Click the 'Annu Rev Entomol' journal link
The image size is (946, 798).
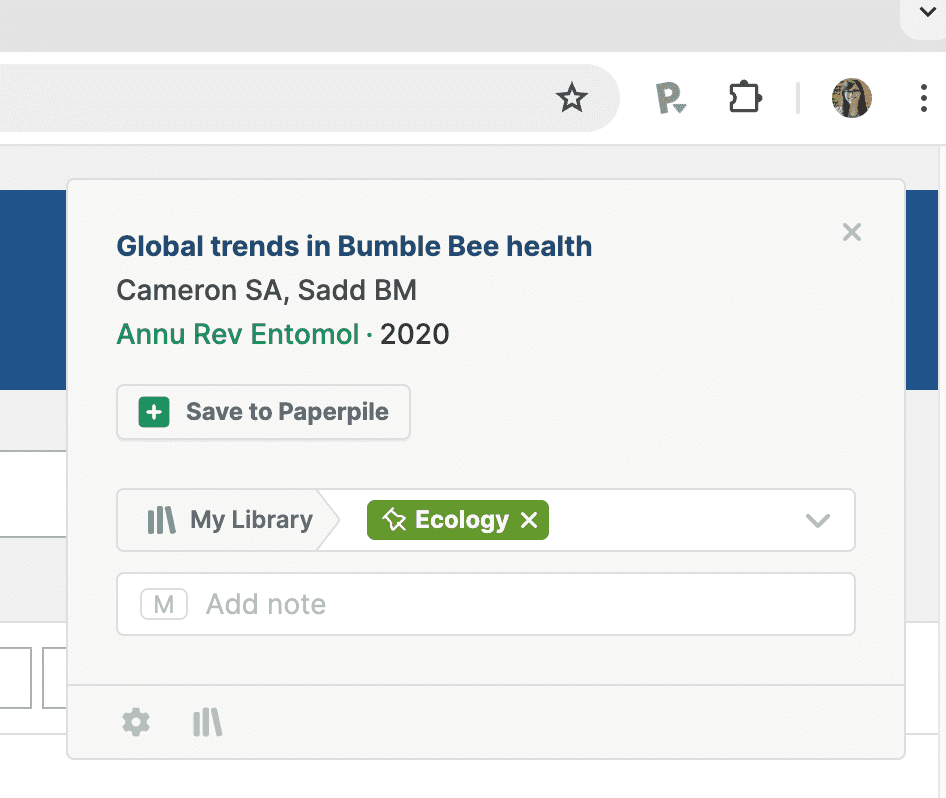(x=237, y=334)
